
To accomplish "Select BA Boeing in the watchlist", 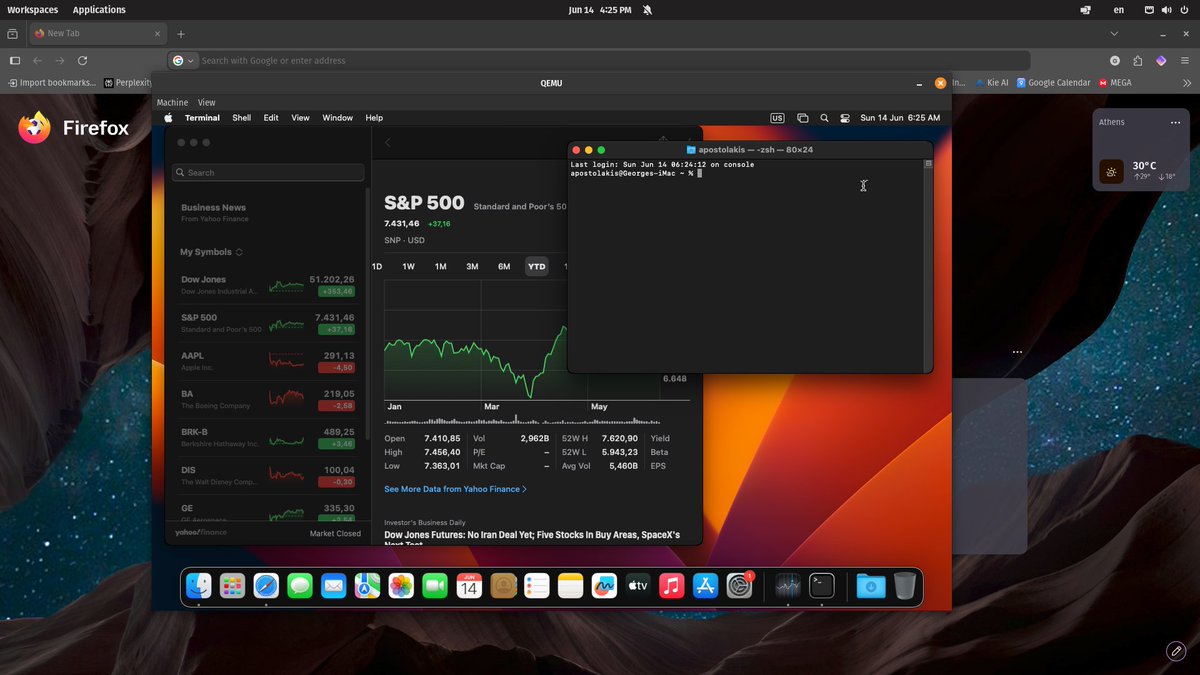I will coord(267,399).
